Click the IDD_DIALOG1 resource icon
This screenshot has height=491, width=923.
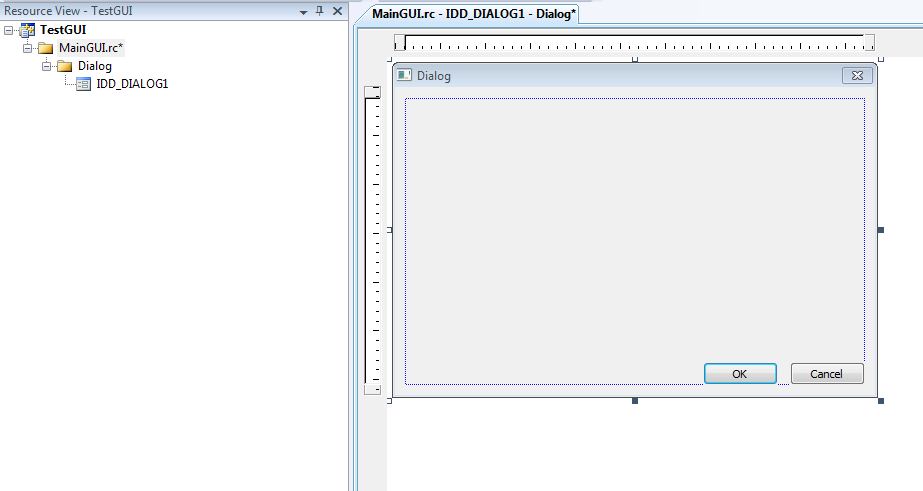pyautogui.click(x=84, y=84)
